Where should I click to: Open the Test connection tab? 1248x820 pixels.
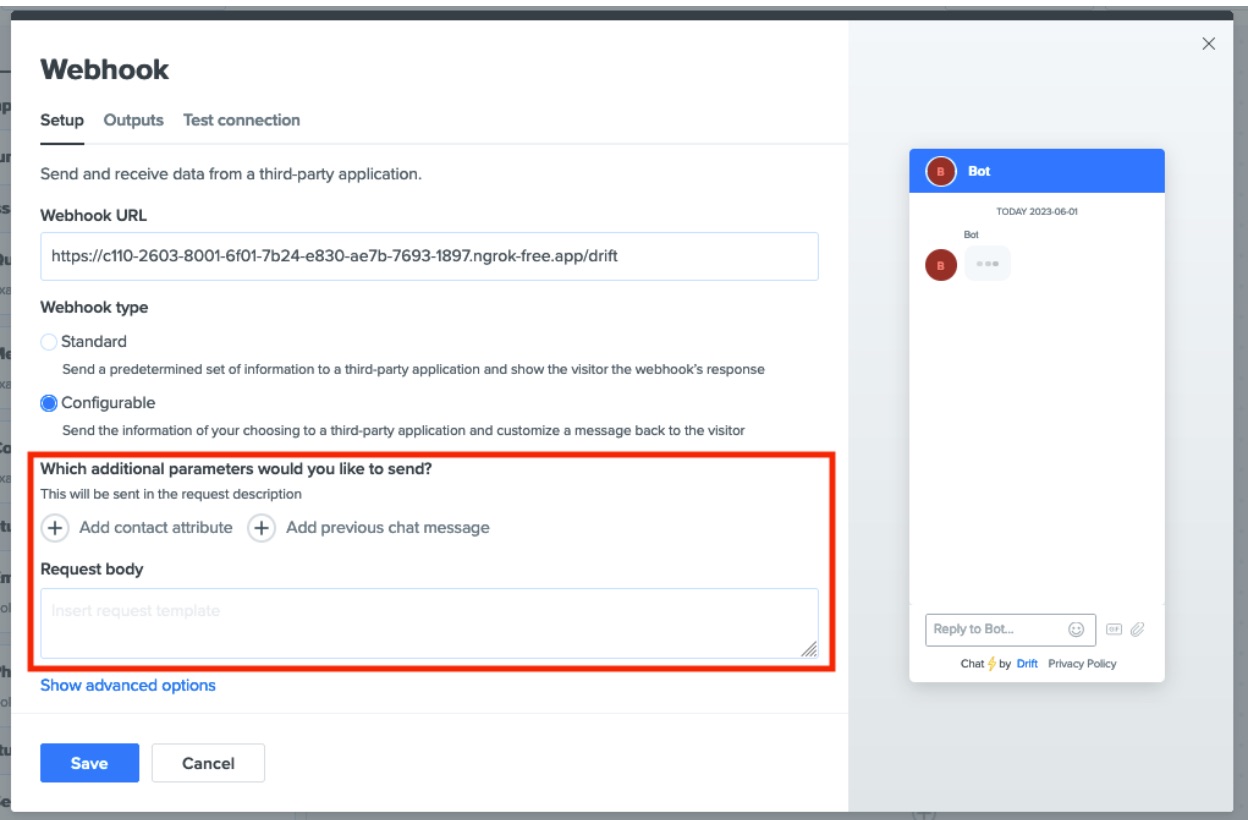coord(241,120)
